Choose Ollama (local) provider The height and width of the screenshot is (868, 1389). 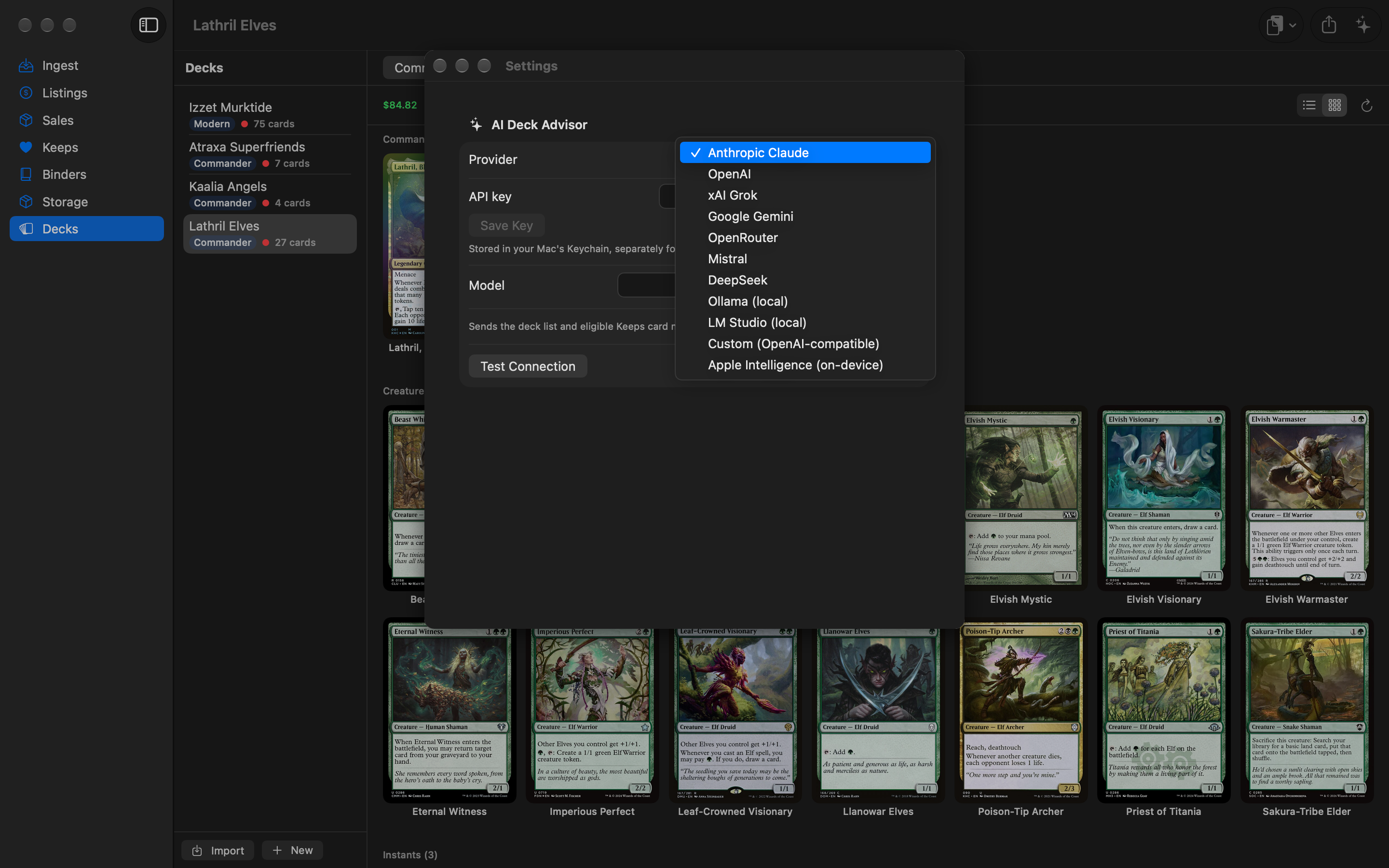pos(804,301)
